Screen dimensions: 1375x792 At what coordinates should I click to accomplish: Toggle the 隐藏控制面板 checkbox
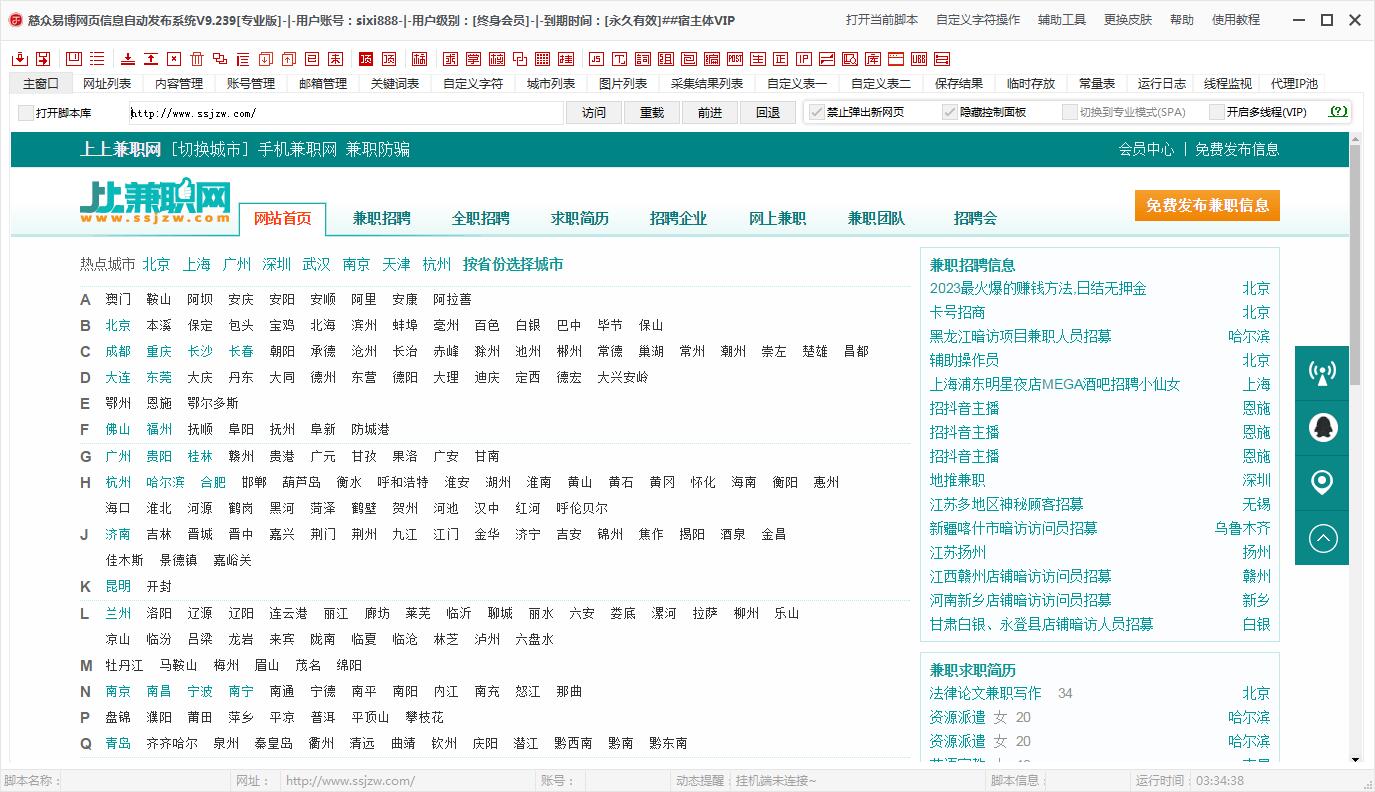point(950,112)
